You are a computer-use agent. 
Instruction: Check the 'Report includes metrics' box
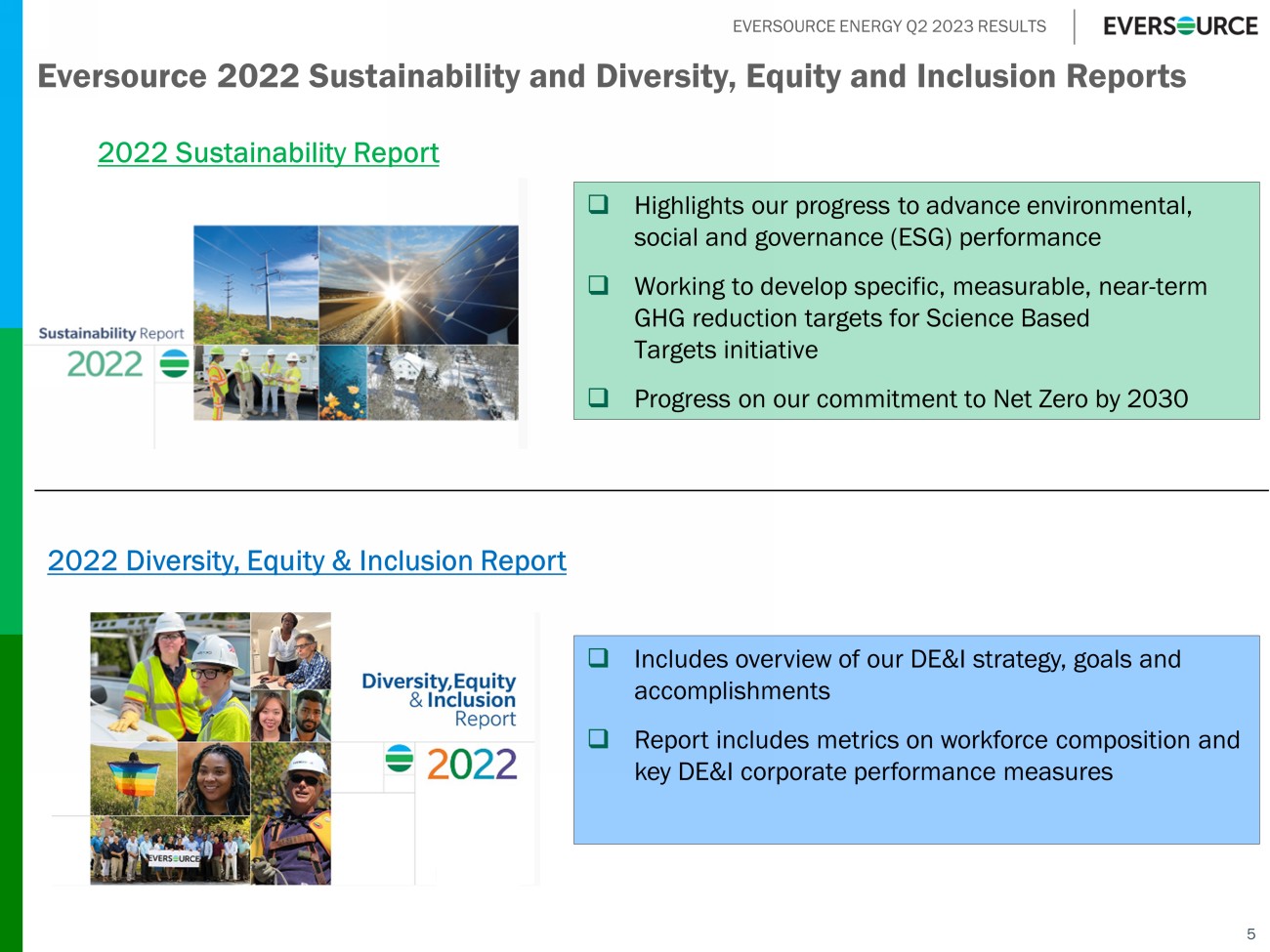point(598,739)
